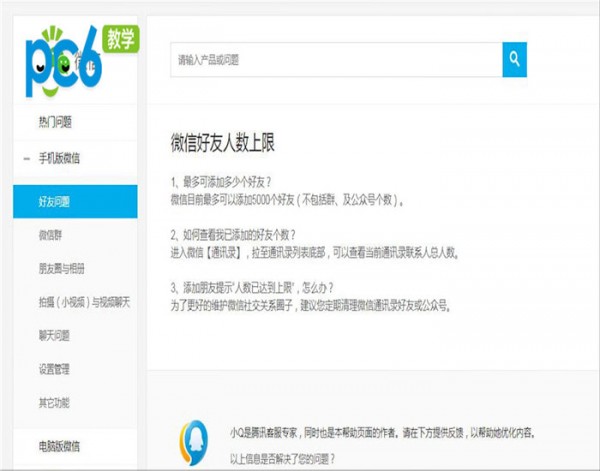Viewport: 600px width, 471px height.
Task: Open the 微信群 sidebar item
Action: 50,235
